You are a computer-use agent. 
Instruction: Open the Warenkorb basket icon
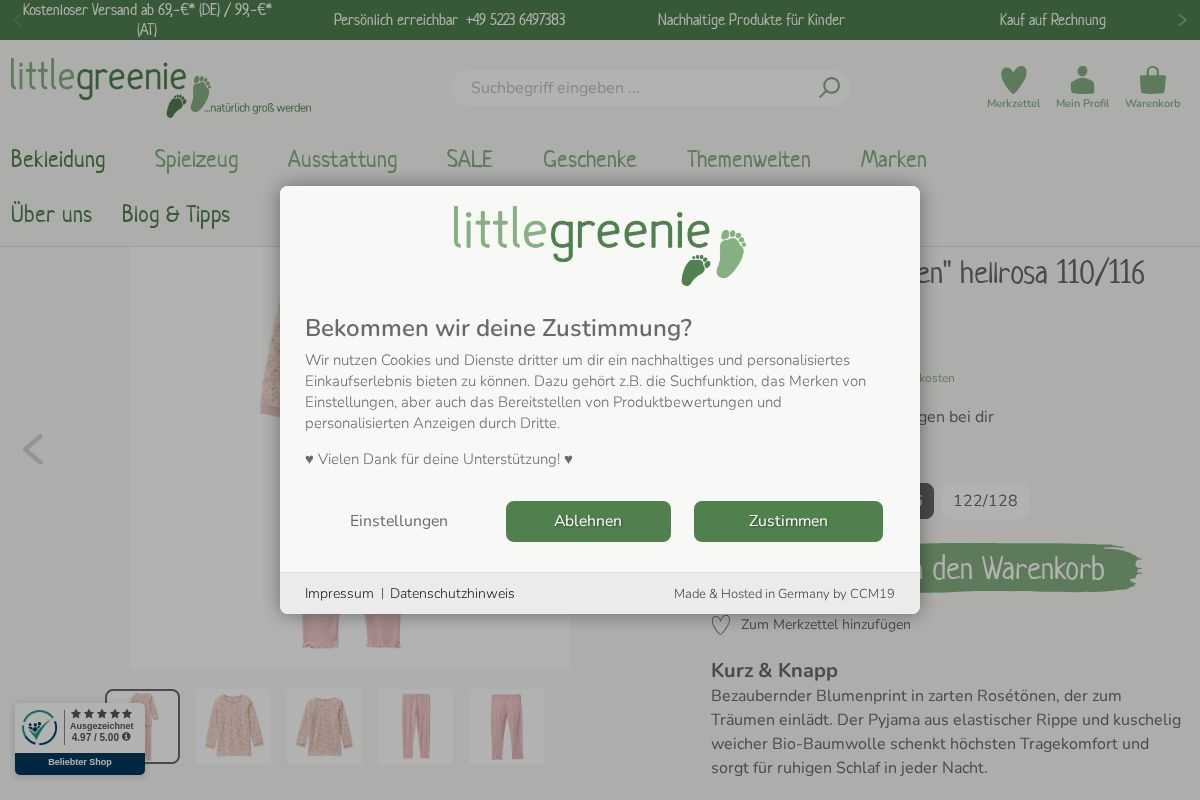click(1152, 80)
